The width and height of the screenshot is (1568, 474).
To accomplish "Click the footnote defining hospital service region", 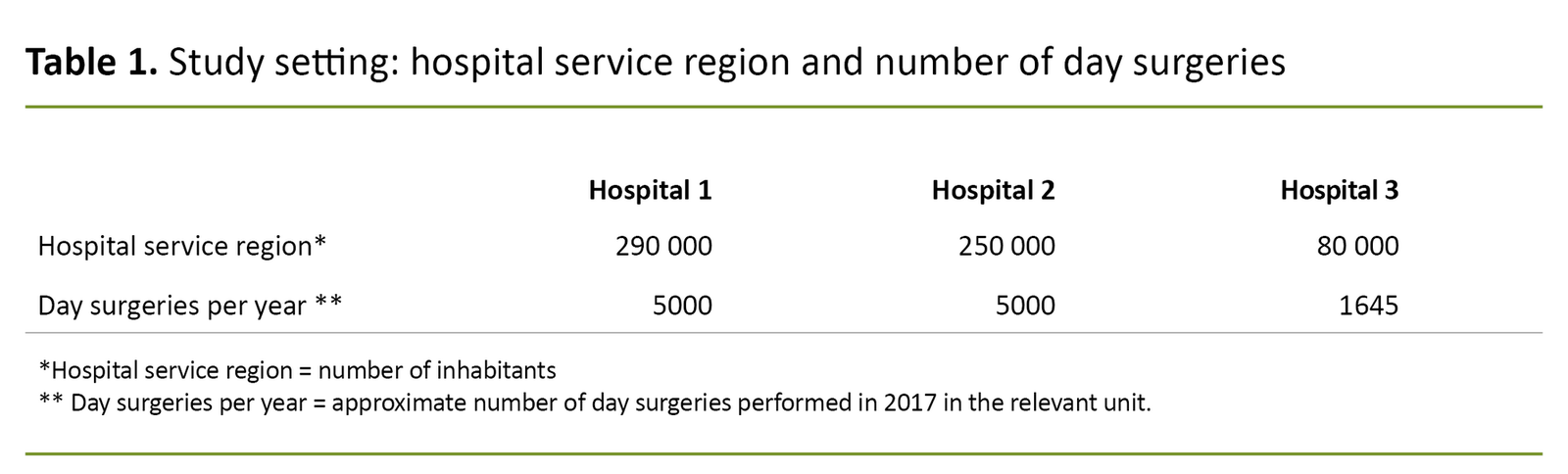I will coord(297,370).
